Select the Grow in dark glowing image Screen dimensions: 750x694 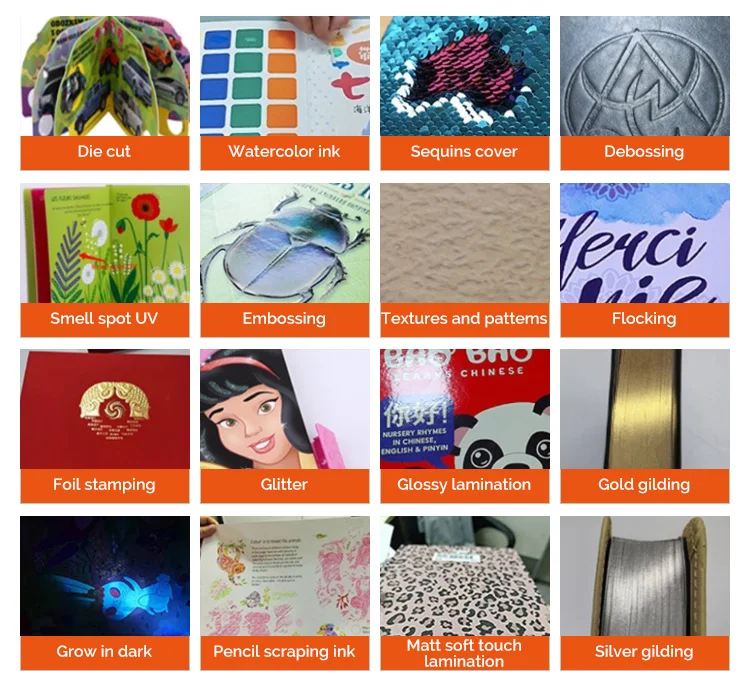click(105, 576)
